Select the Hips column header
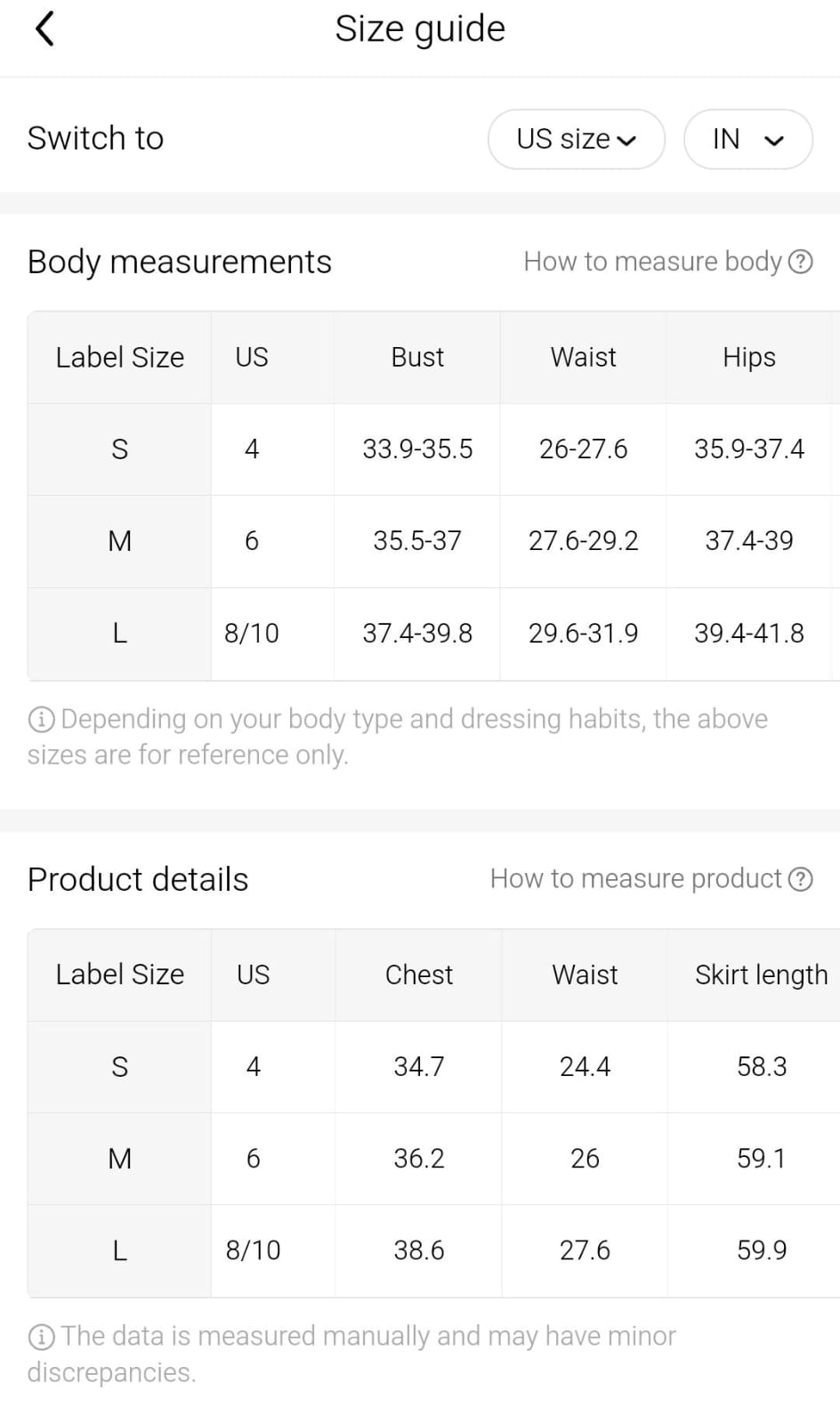 (749, 358)
